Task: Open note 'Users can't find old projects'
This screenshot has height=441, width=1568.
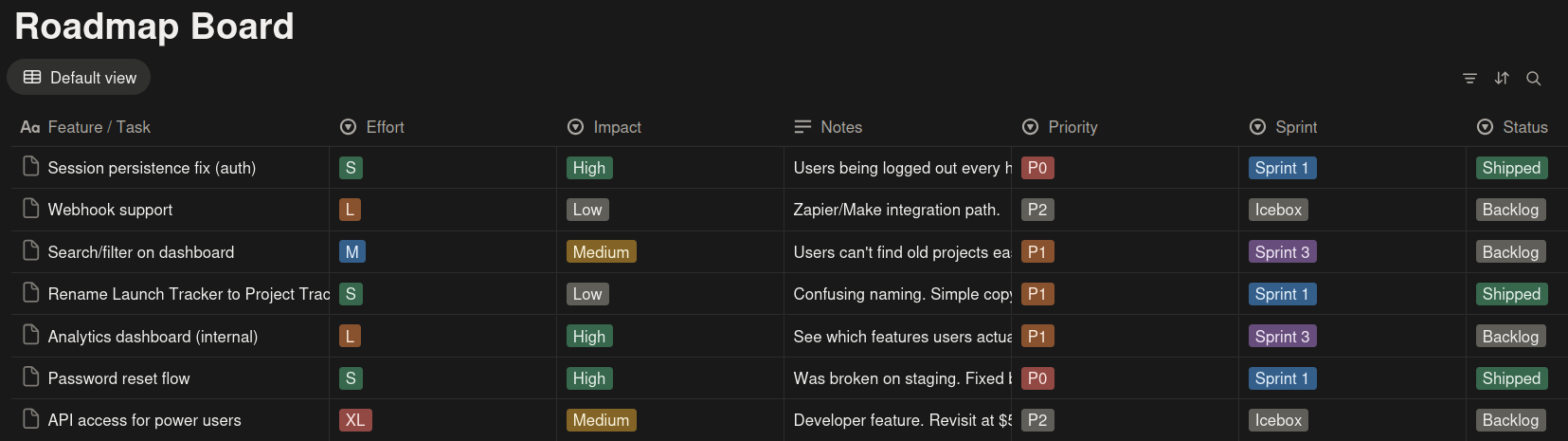Action: [902, 252]
